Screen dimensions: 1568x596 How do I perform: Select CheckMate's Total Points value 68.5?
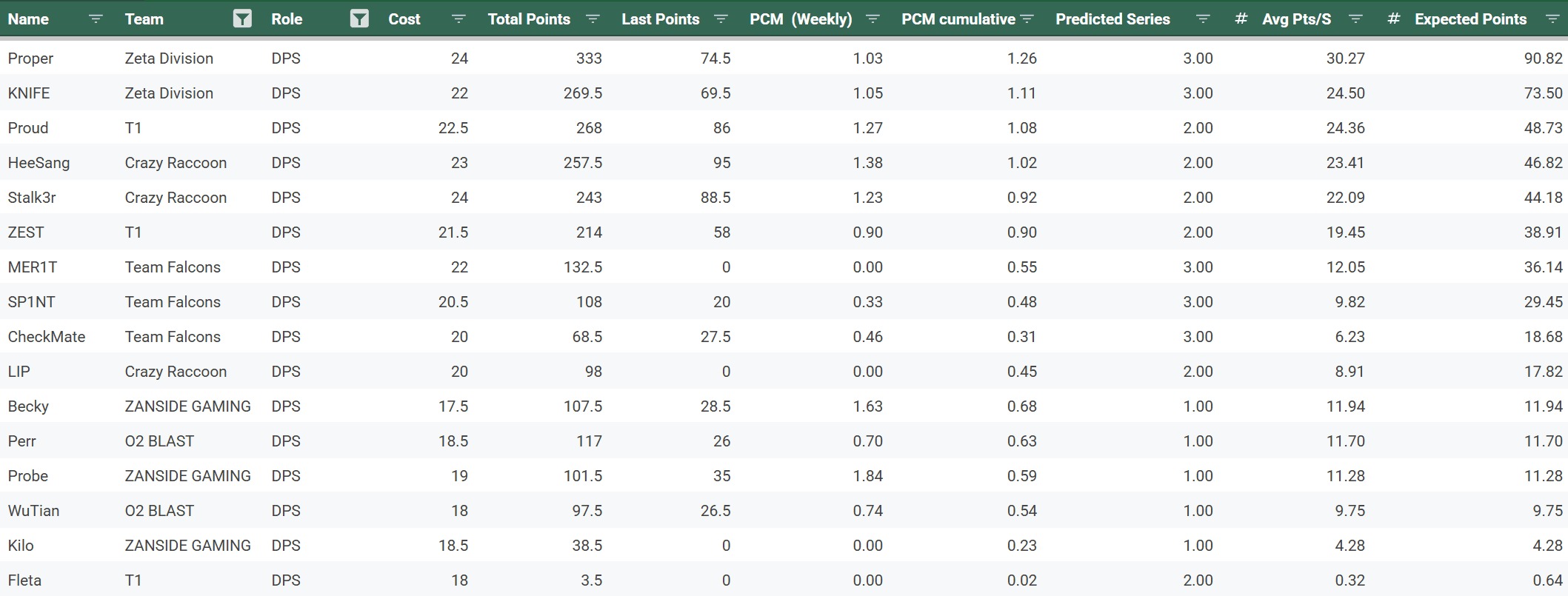tap(587, 337)
